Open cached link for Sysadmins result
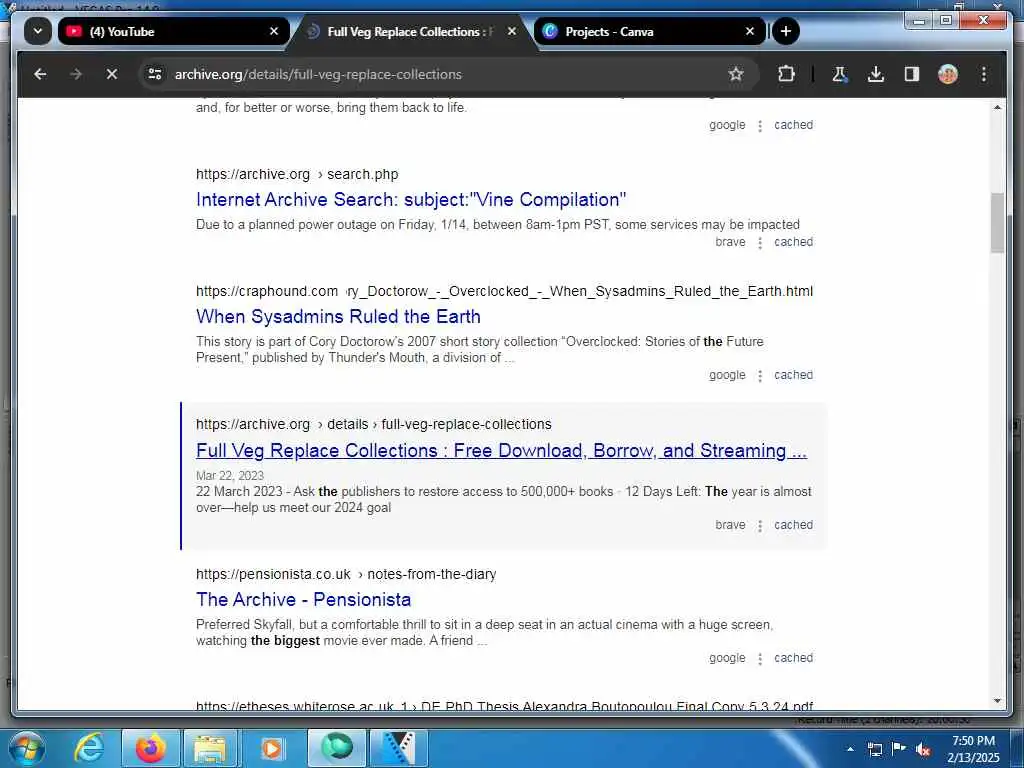Image resolution: width=1024 pixels, height=768 pixels. 793,376
